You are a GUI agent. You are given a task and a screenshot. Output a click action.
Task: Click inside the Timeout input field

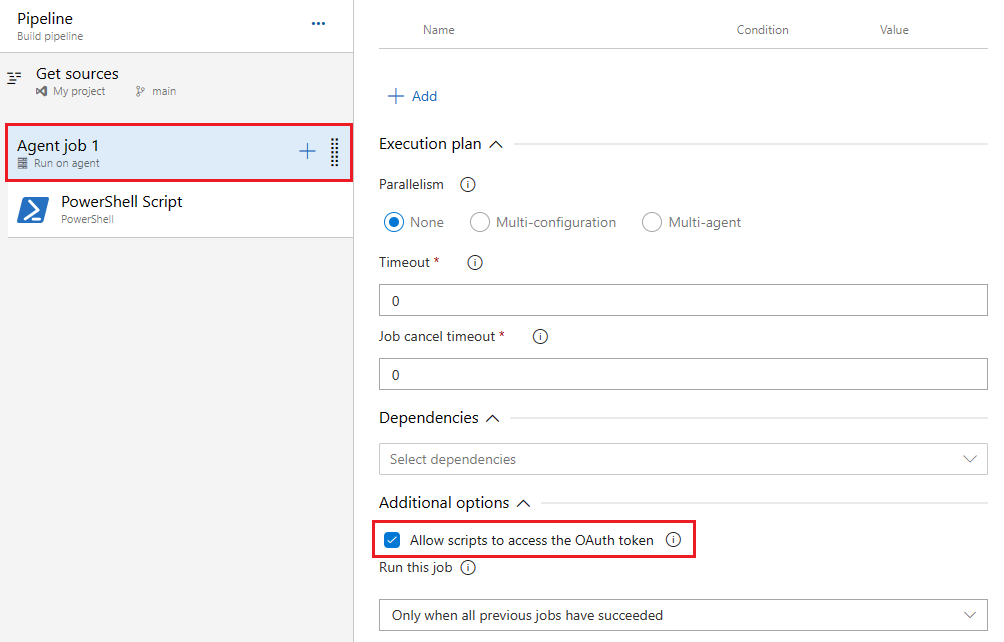(x=683, y=300)
